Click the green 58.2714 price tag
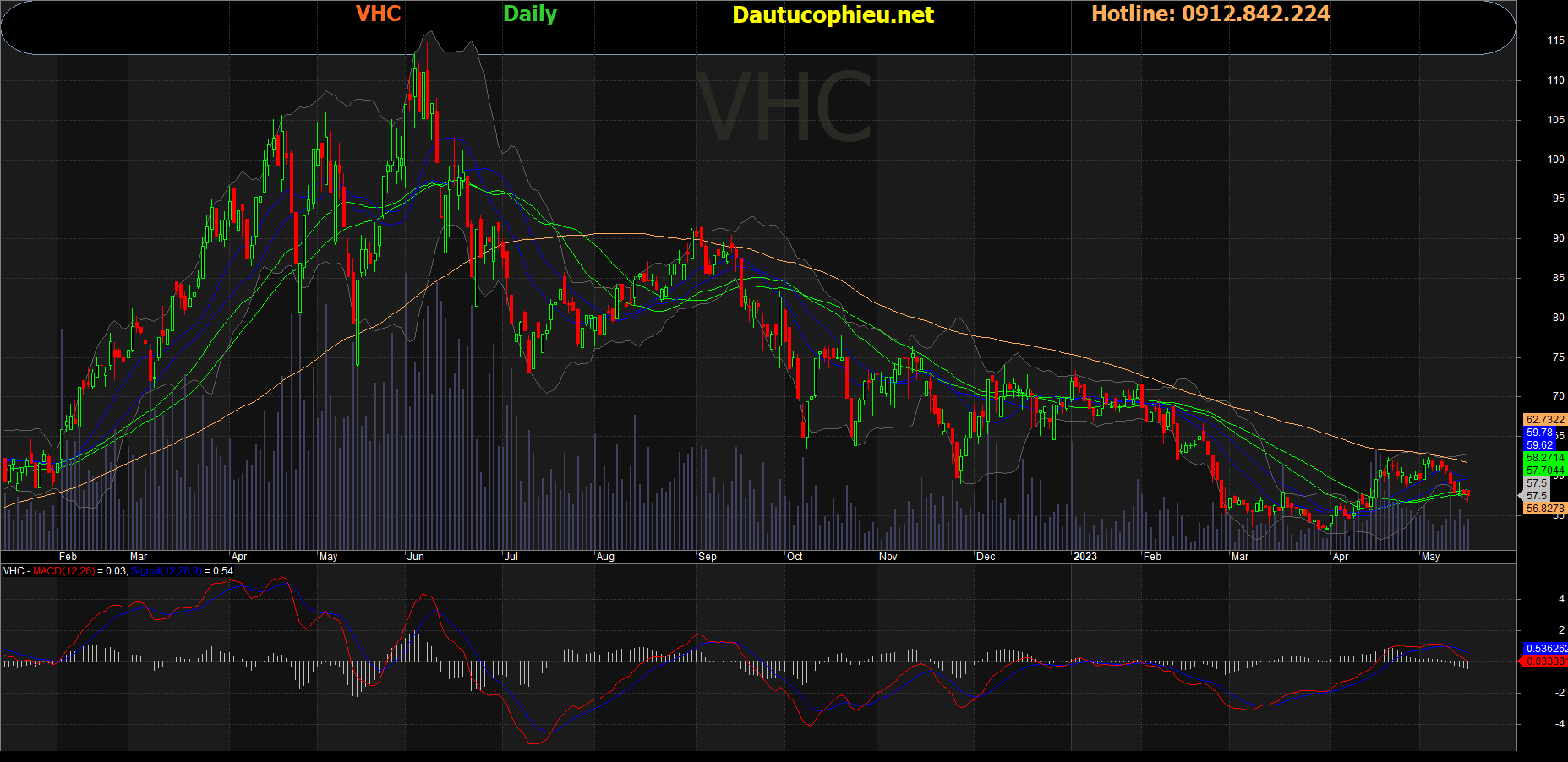 point(1544,458)
